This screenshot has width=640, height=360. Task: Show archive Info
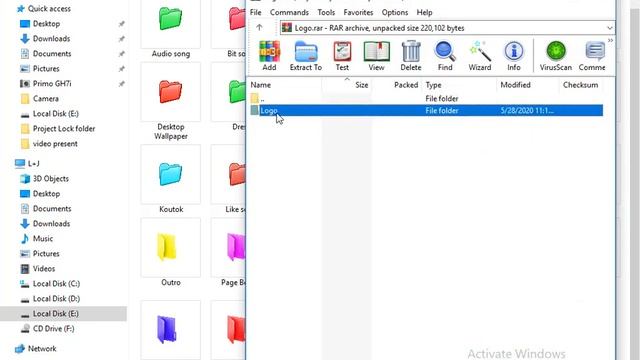click(x=514, y=56)
